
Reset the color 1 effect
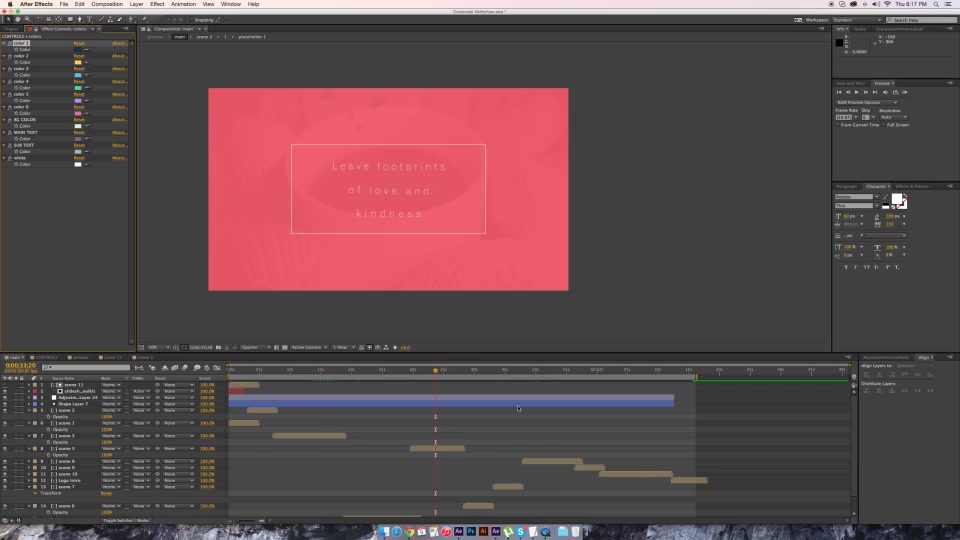[x=79, y=43]
